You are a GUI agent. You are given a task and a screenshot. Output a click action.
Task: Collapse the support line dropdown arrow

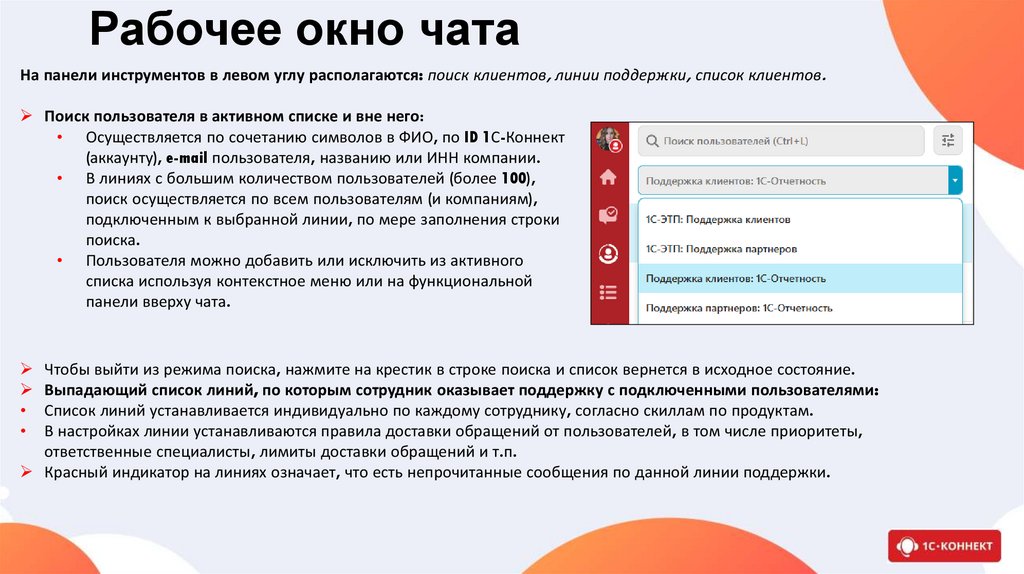point(955,181)
